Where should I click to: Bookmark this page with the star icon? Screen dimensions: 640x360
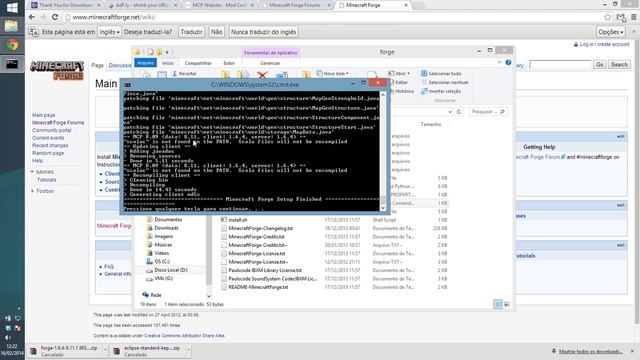point(608,17)
